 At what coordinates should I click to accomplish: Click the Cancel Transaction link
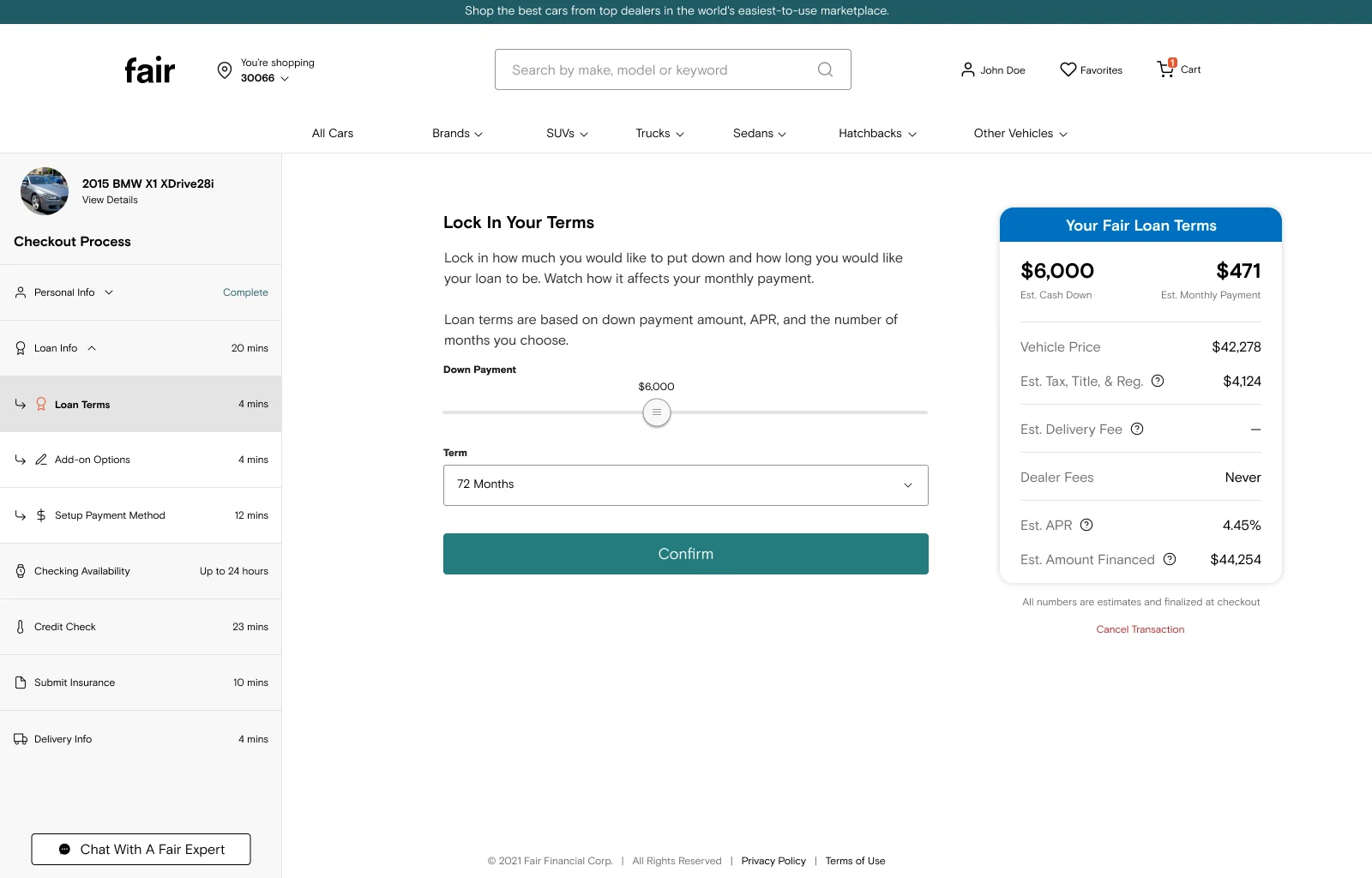pyautogui.click(x=1140, y=629)
